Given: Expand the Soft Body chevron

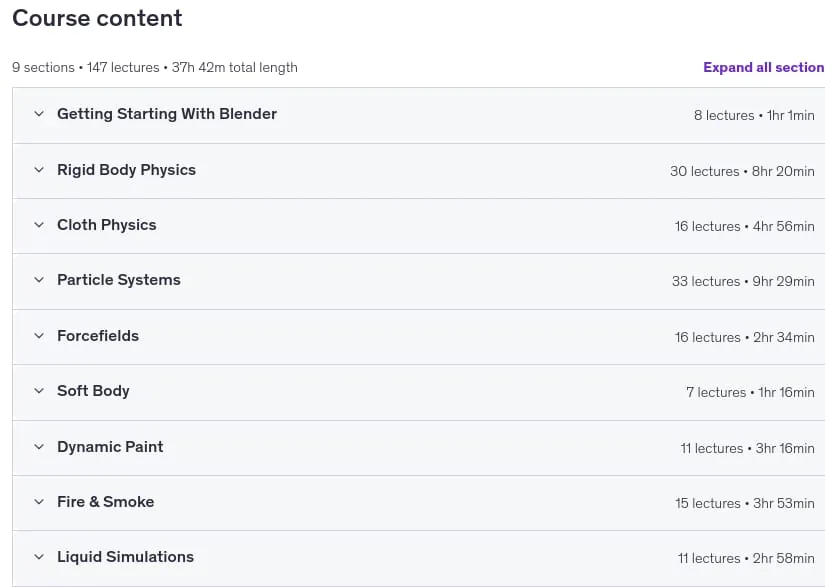Looking at the screenshot, I should click(x=39, y=391).
